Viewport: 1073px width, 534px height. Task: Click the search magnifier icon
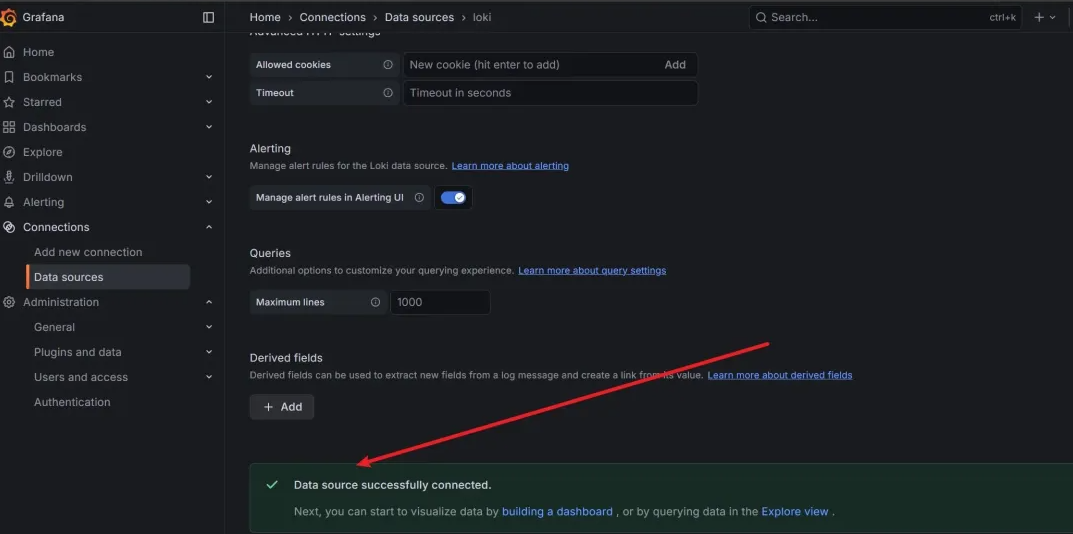761,18
